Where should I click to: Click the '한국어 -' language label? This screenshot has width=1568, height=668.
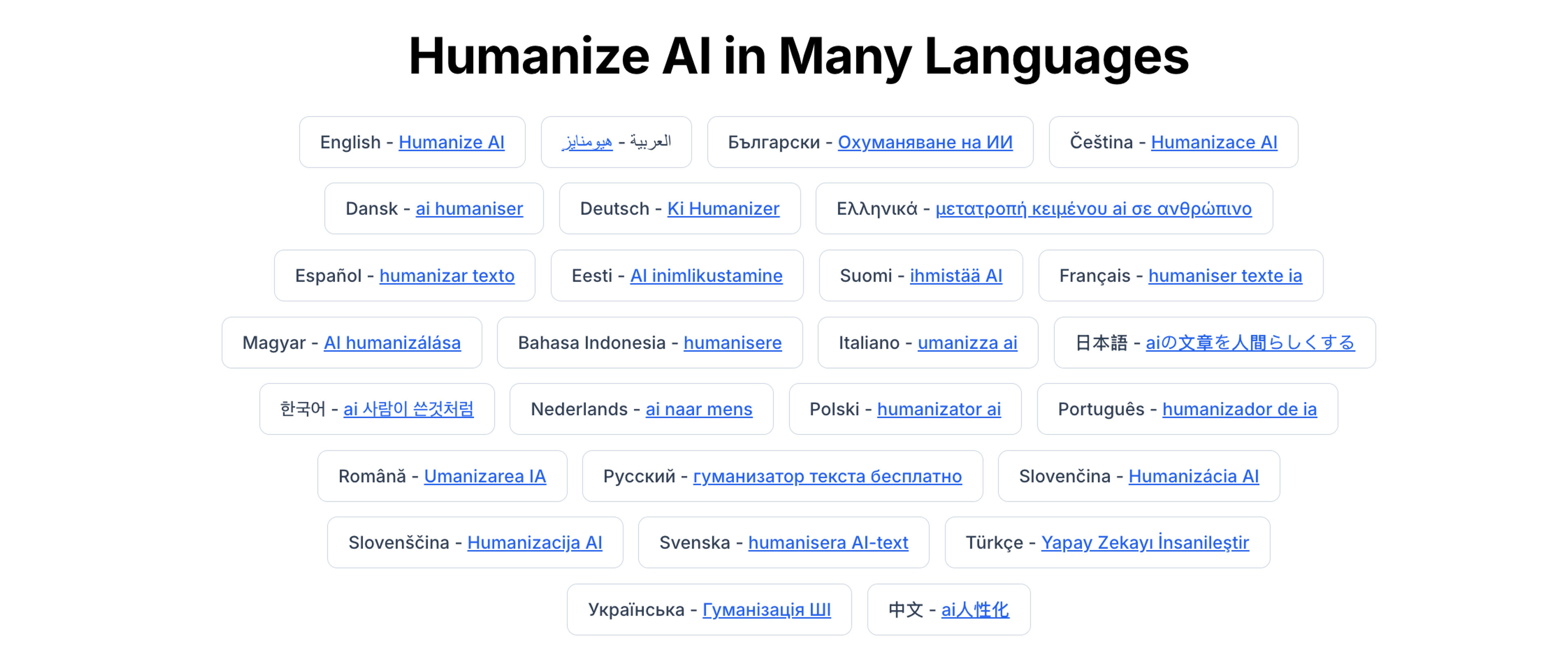[x=309, y=409]
